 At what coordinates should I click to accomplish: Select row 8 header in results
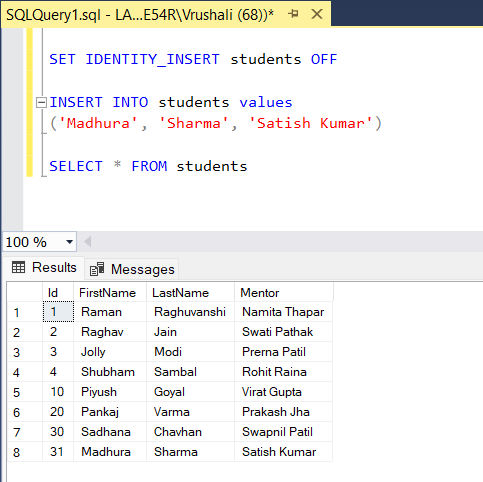(x=25, y=452)
